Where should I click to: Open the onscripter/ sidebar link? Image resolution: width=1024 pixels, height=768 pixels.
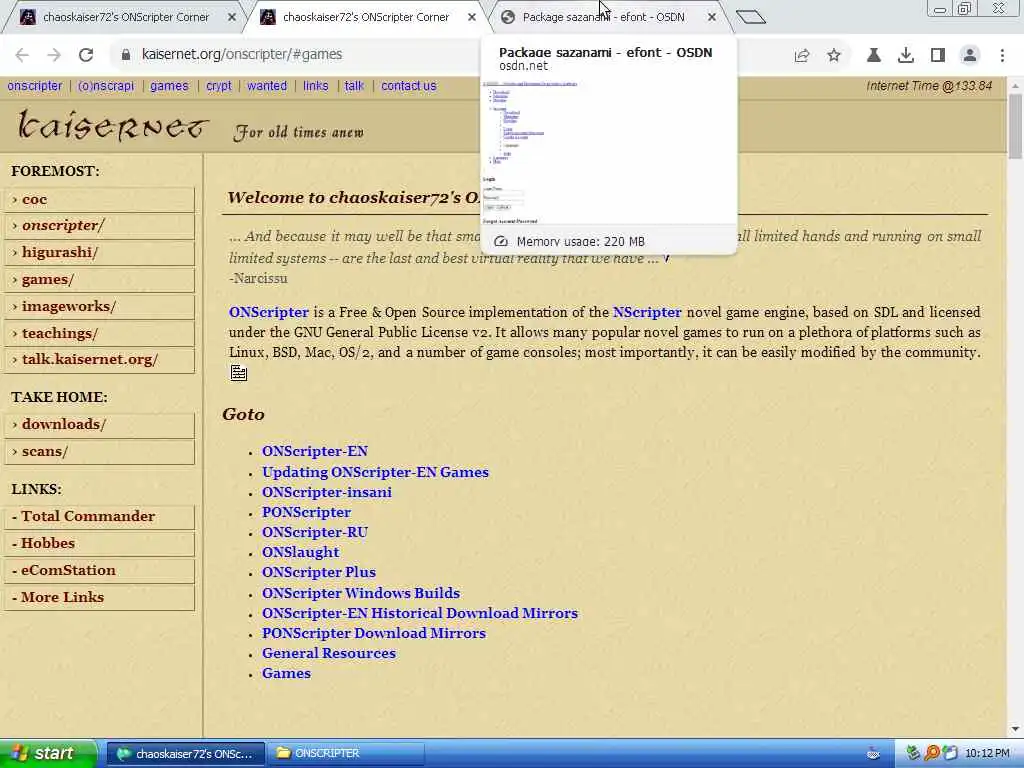coord(99,226)
